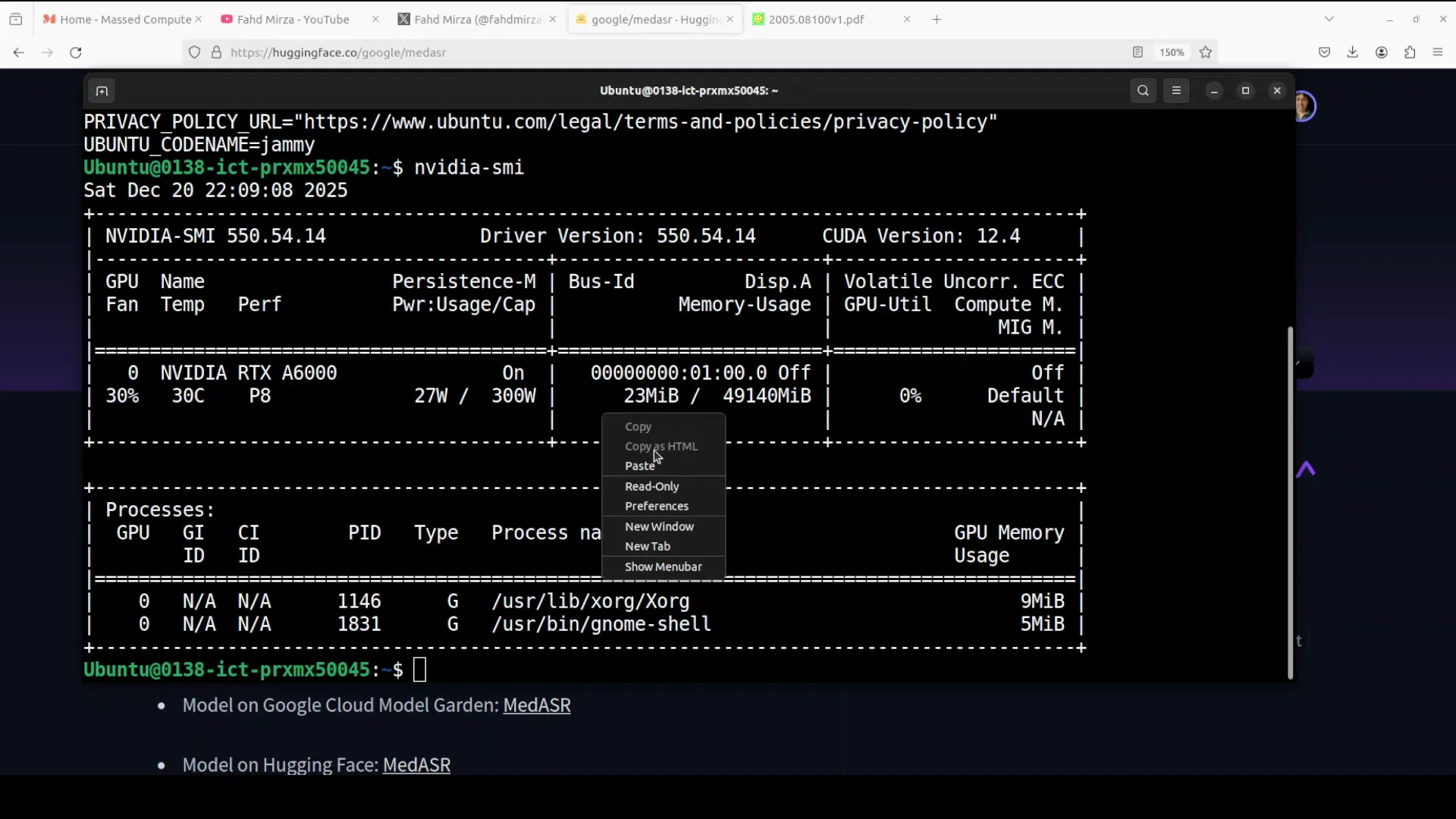
Task: Bookmark this page with star icon
Action: click(1206, 52)
